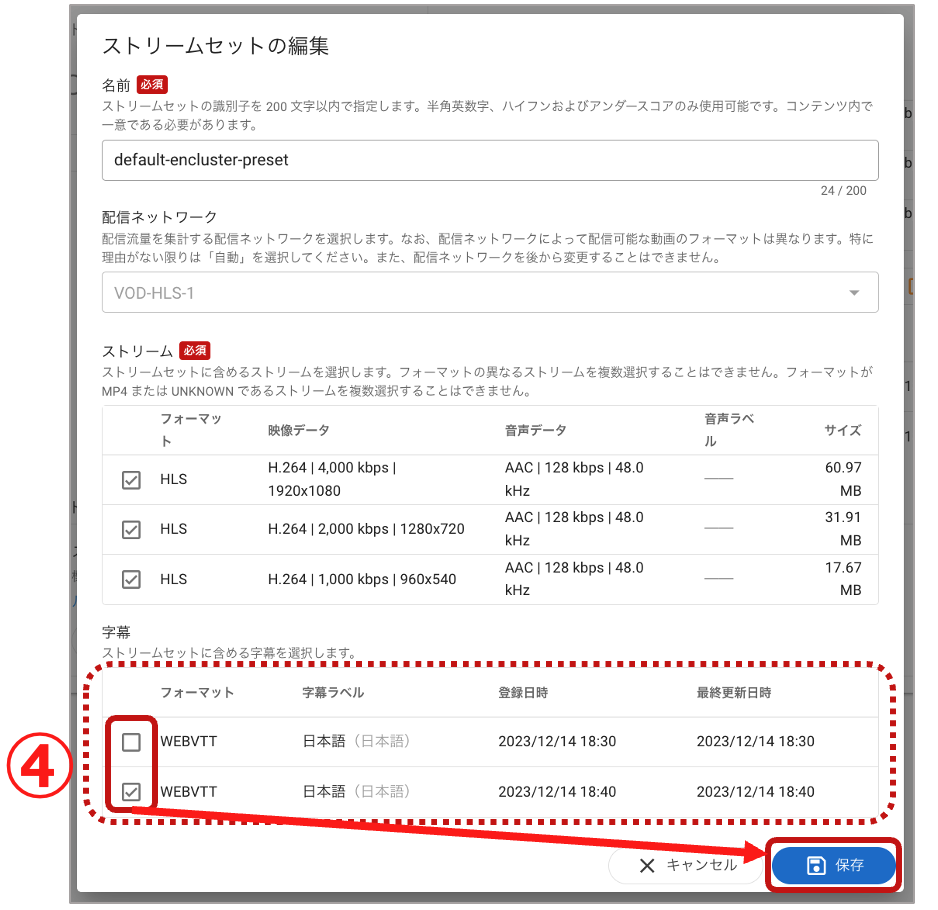Click the 2023/12/14 18:40 last-updated date

click(756, 792)
